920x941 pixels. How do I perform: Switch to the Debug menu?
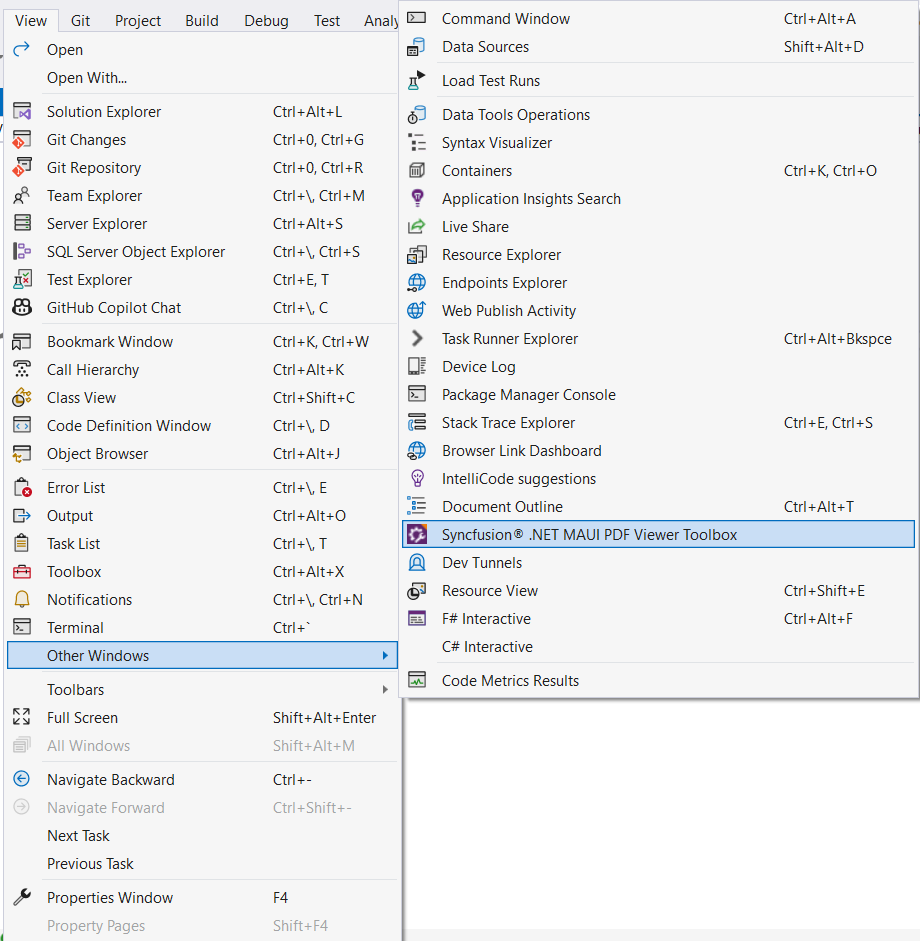click(x=265, y=20)
